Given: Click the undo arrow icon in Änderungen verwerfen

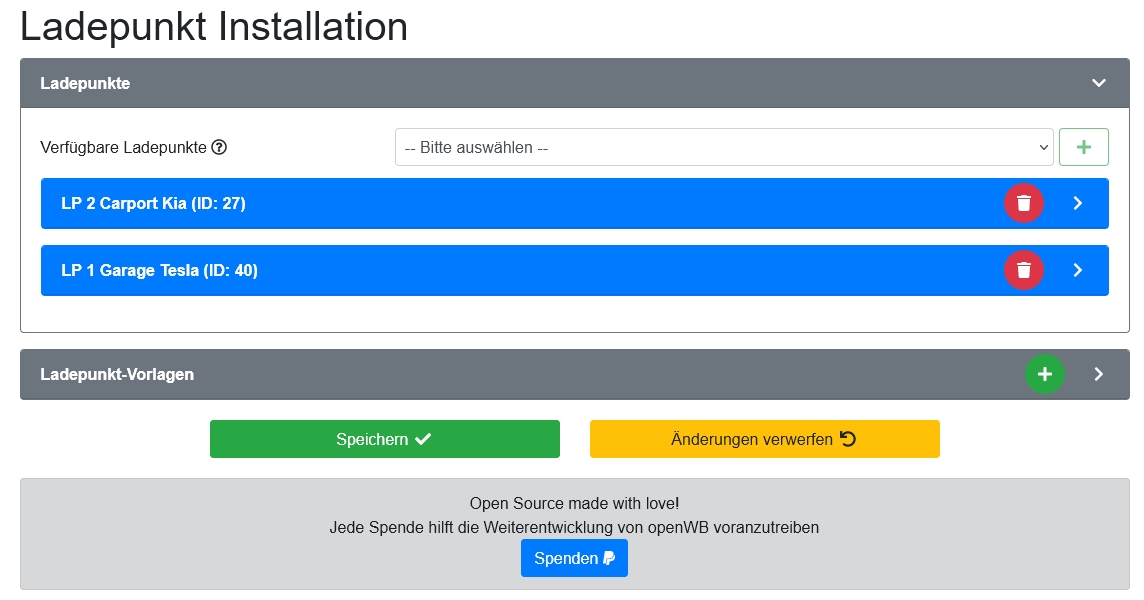Looking at the screenshot, I should (x=848, y=439).
